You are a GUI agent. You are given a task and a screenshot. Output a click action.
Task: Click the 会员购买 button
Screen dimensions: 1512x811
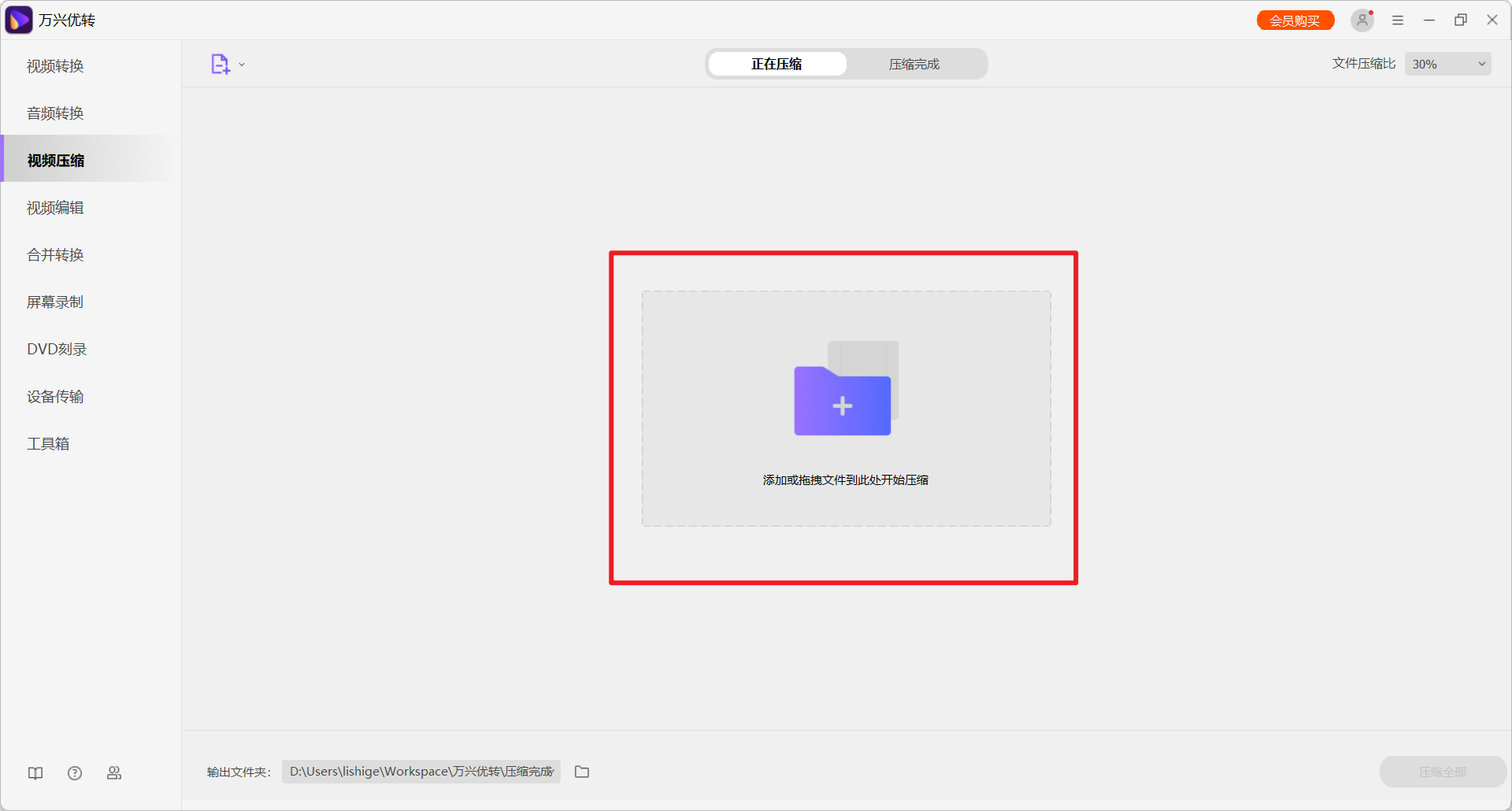coord(1295,20)
